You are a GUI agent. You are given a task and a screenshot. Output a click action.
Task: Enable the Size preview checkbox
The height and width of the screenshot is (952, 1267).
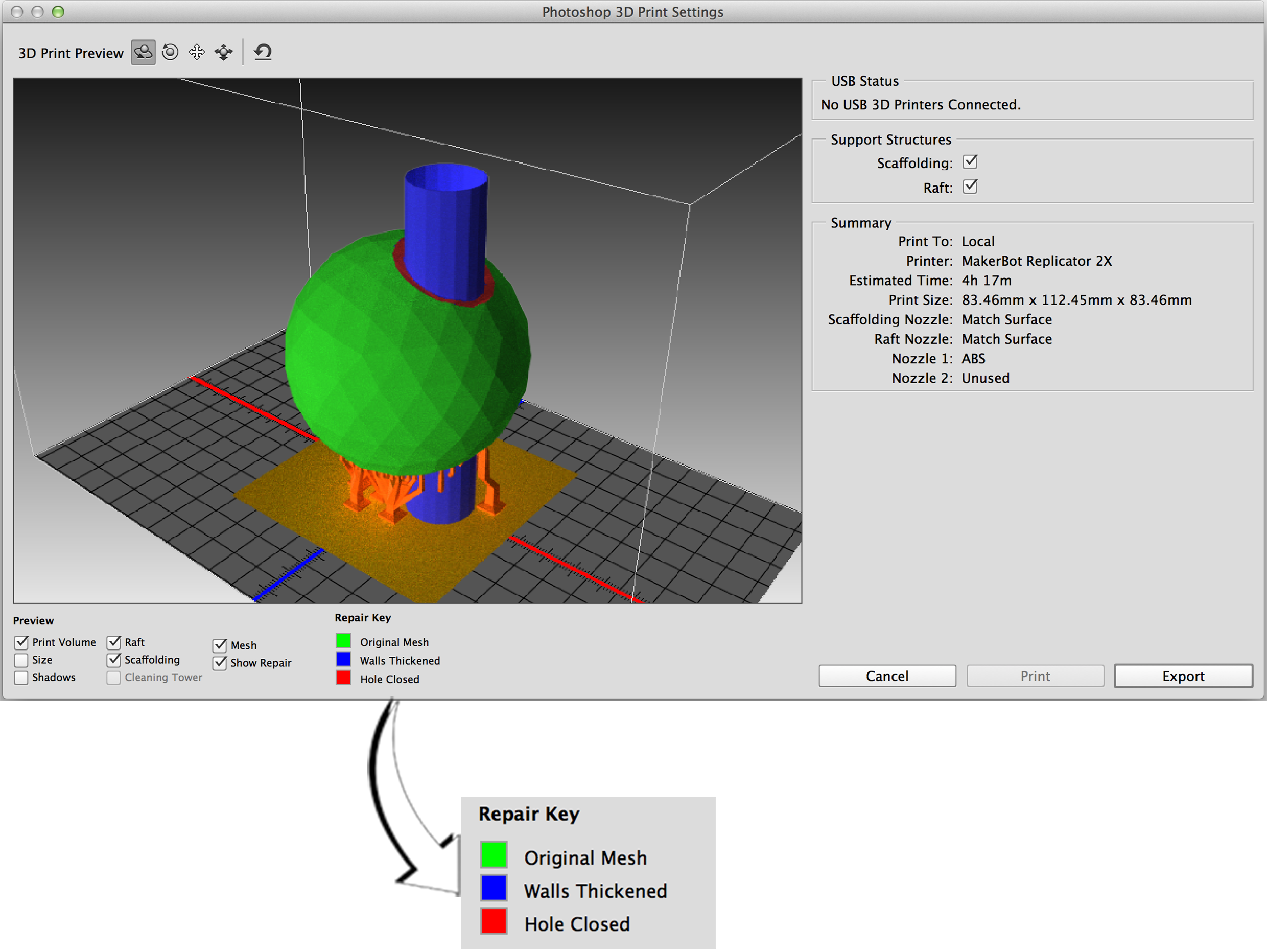pos(22,660)
